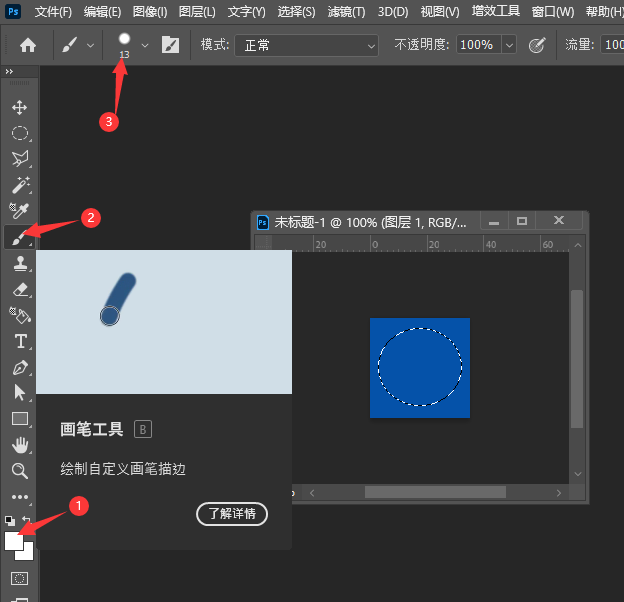Click the scroll right arrow in document
Image resolution: width=624 pixels, height=602 pixels.
tap(559, 493)
